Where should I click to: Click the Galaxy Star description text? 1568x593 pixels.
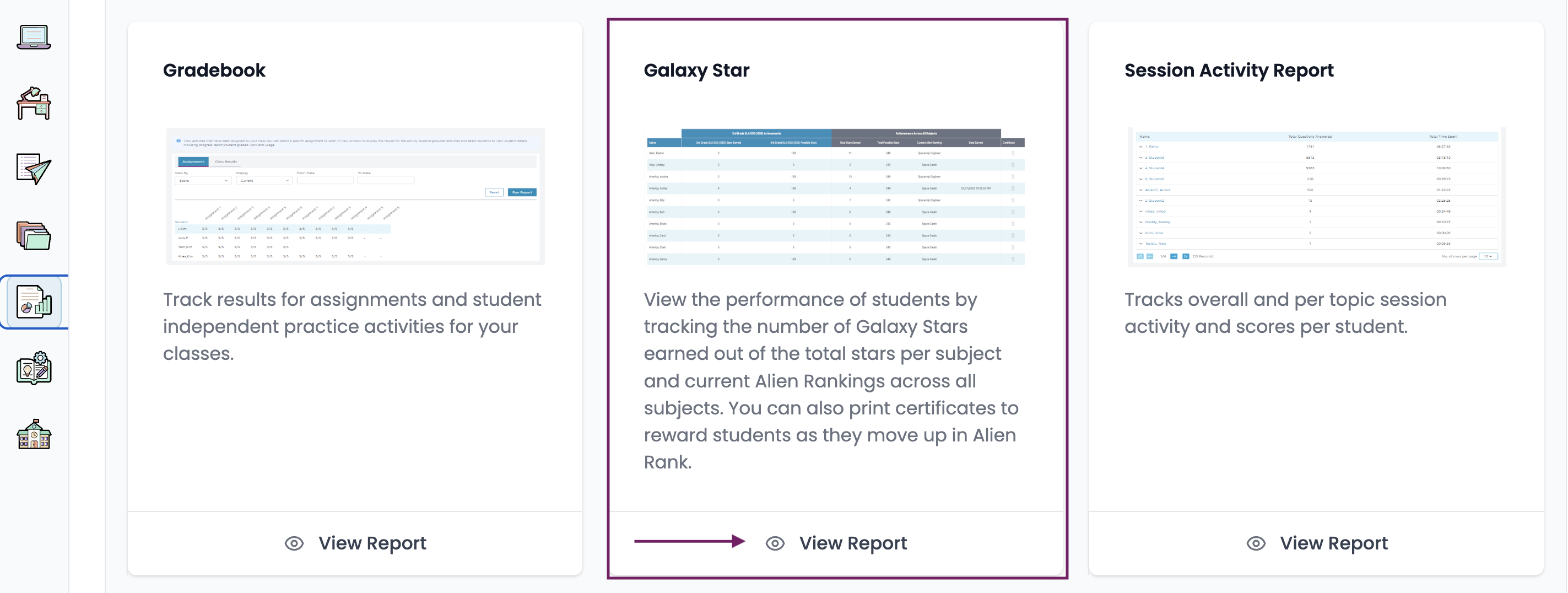click(x=831, y=380)
